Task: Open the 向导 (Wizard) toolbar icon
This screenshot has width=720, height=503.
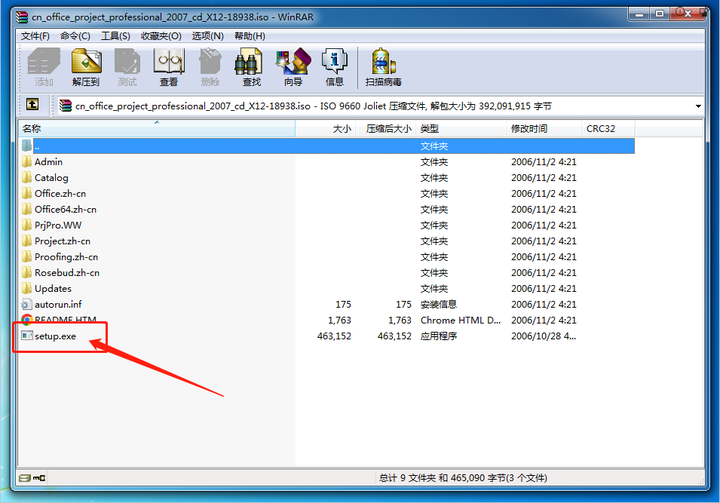Action: [293, 67]
